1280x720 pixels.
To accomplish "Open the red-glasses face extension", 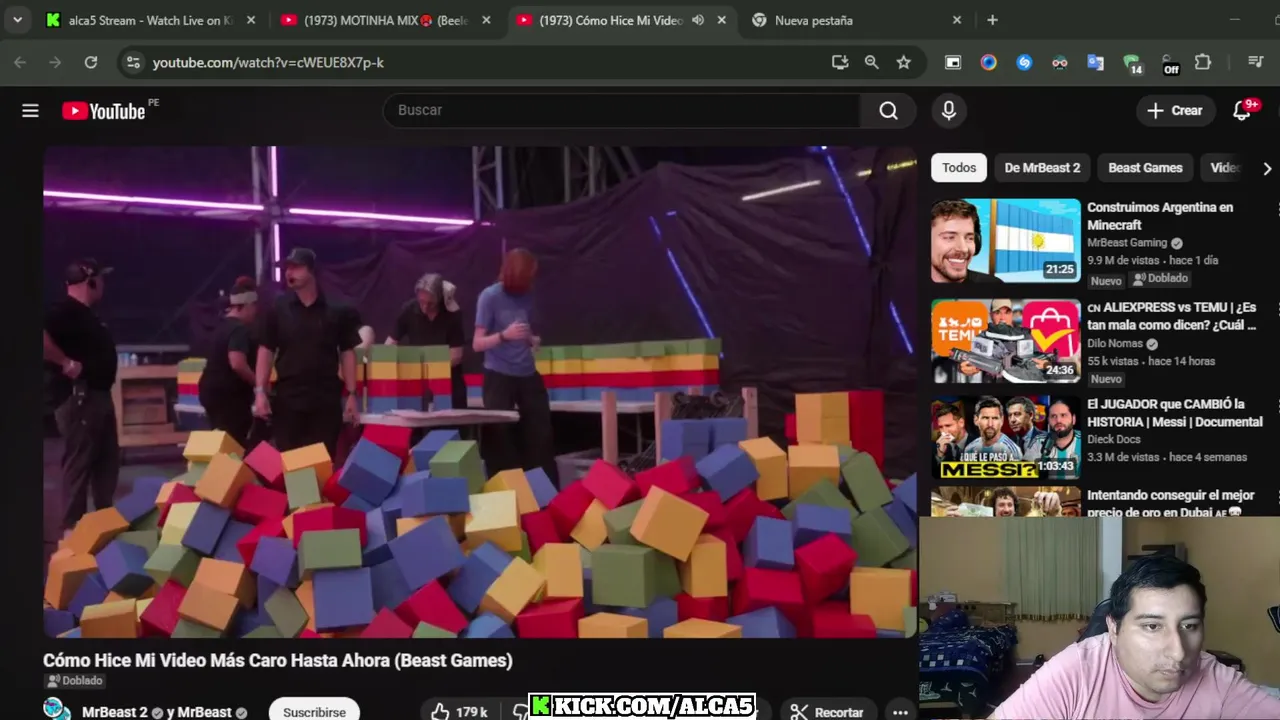I will coord(1060,62).
